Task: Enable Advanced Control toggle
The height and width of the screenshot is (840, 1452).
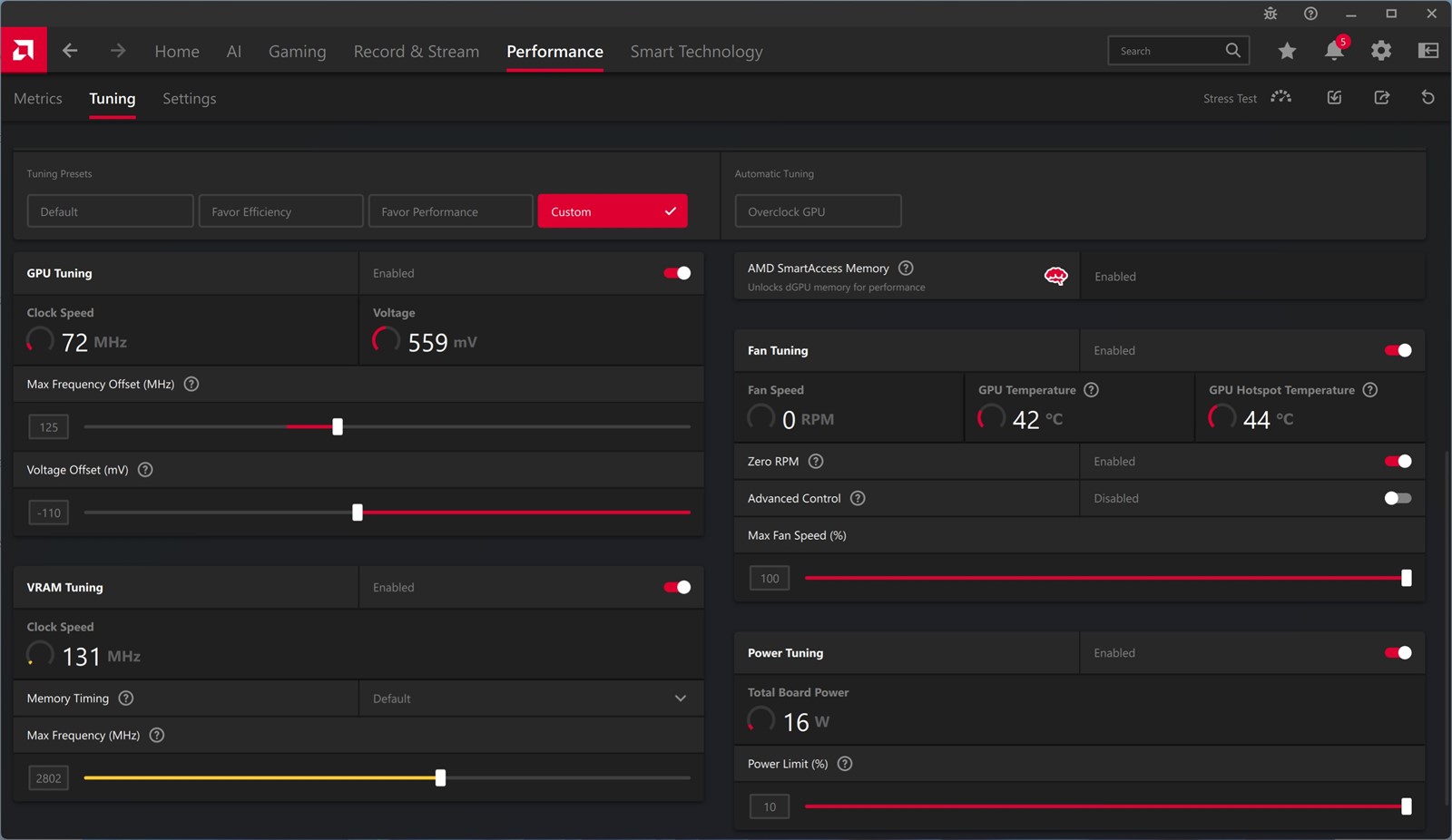Action: pyautogui.click(x=1398, y=498)
